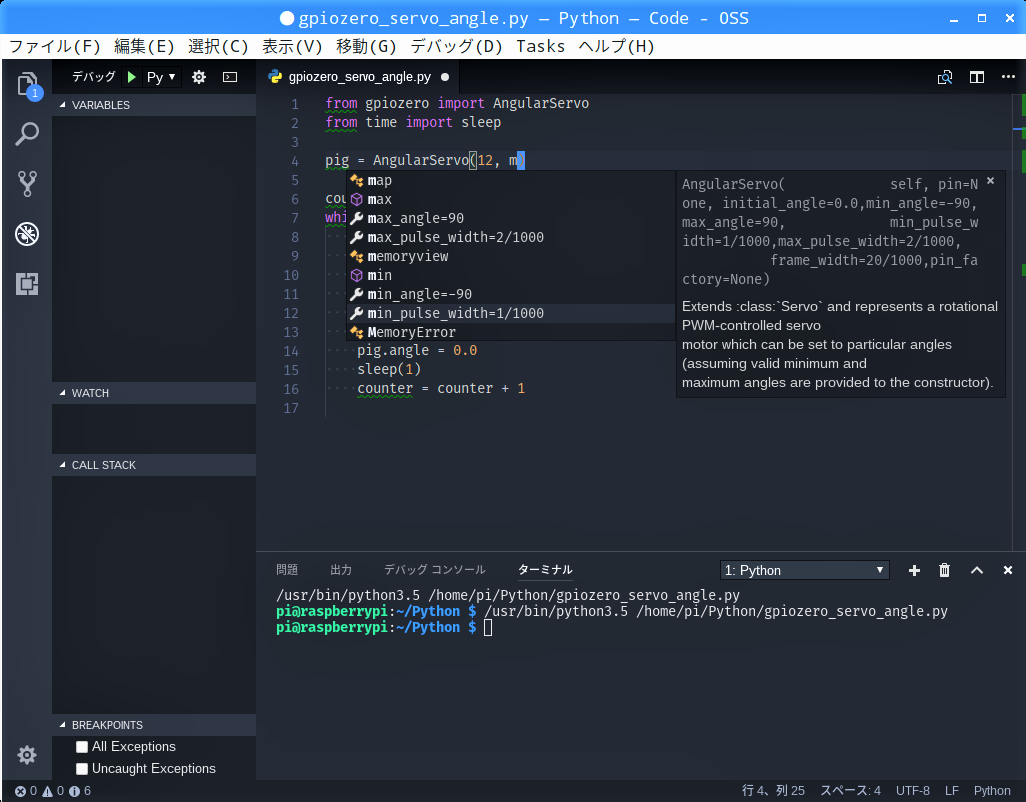Viewport: 1026px width, 802px height.
Task: Click the editor overview ruler scrollbar
Action: tap(1019, 321)
